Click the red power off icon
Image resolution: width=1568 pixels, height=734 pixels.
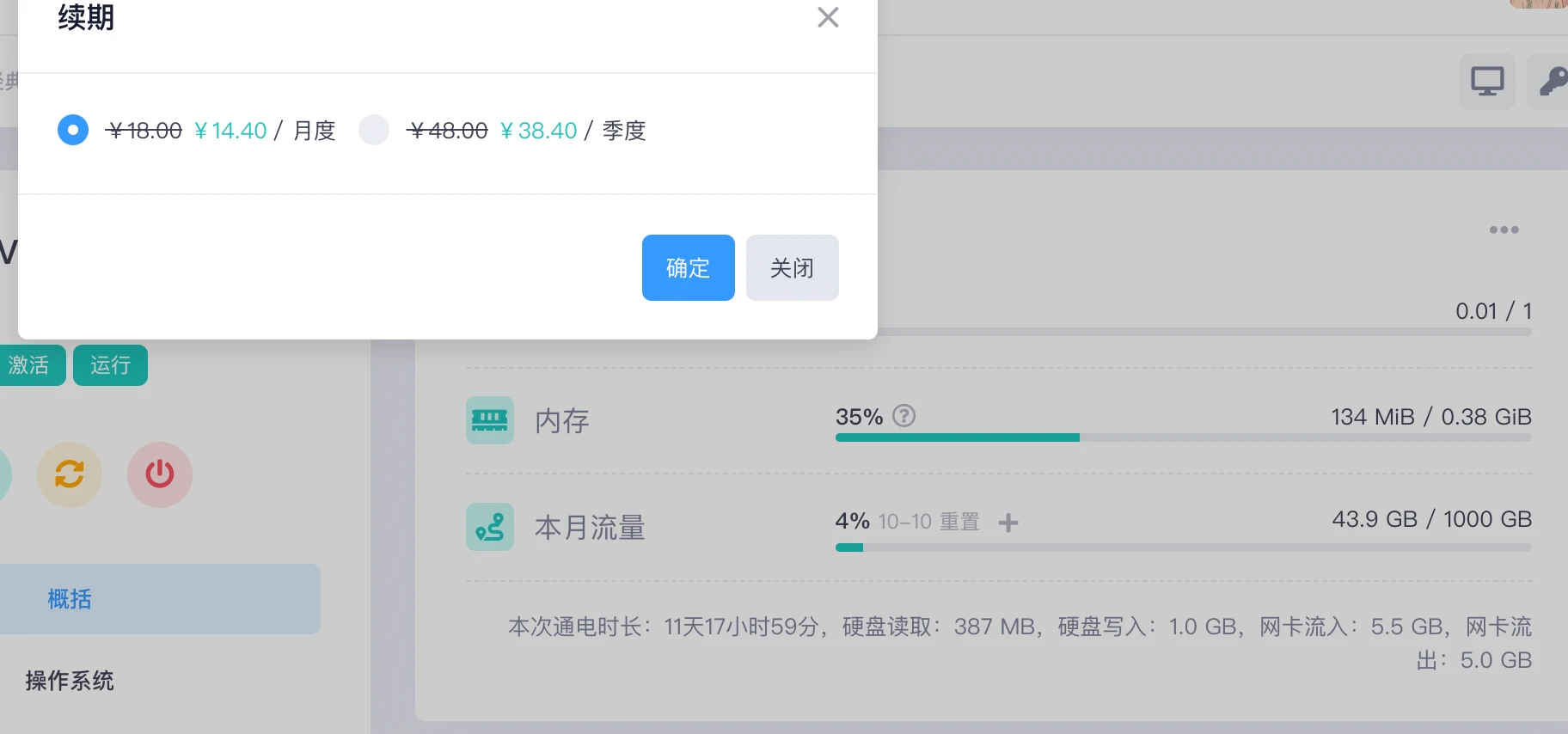tap(160, 474)
